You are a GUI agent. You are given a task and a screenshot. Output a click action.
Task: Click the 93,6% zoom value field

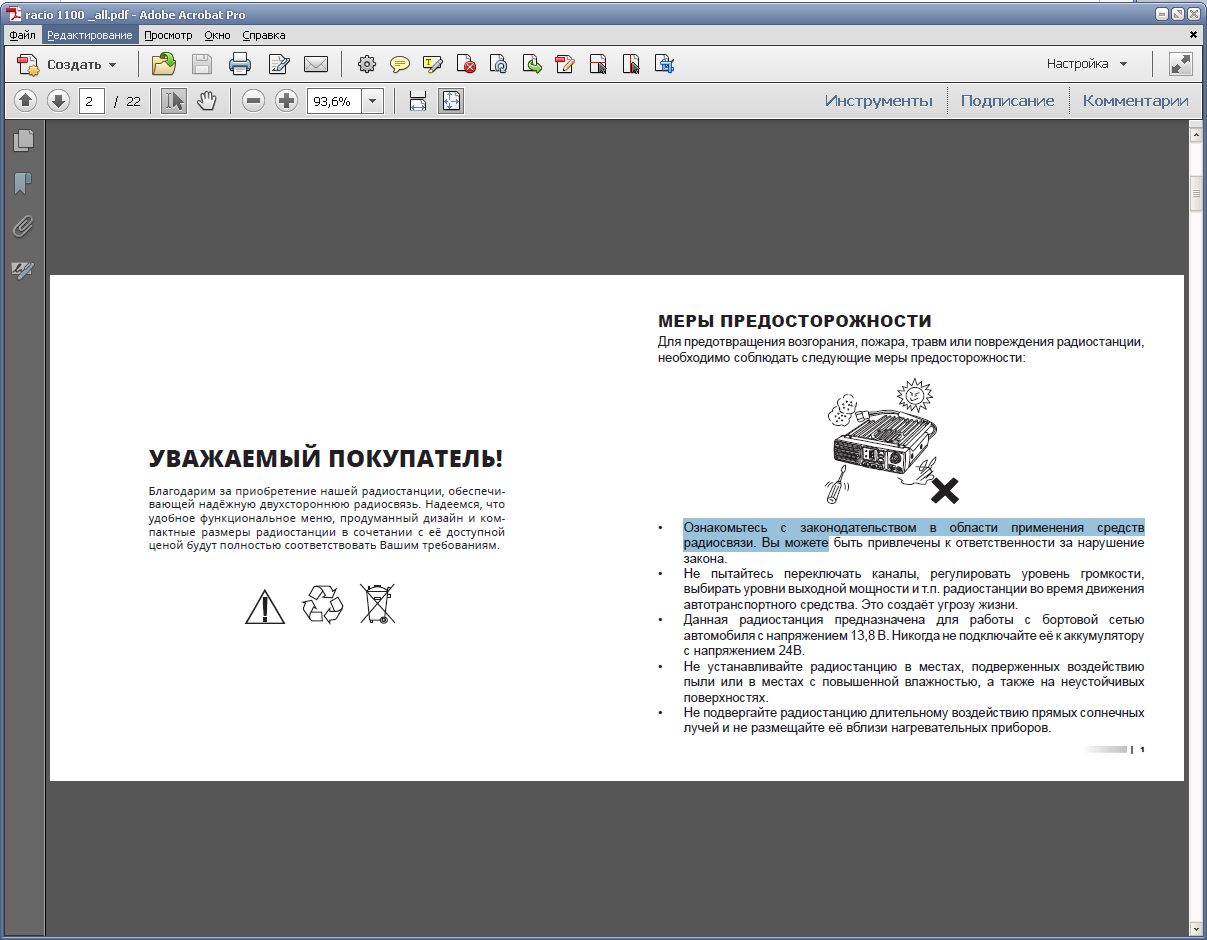[x=333, y=101]
